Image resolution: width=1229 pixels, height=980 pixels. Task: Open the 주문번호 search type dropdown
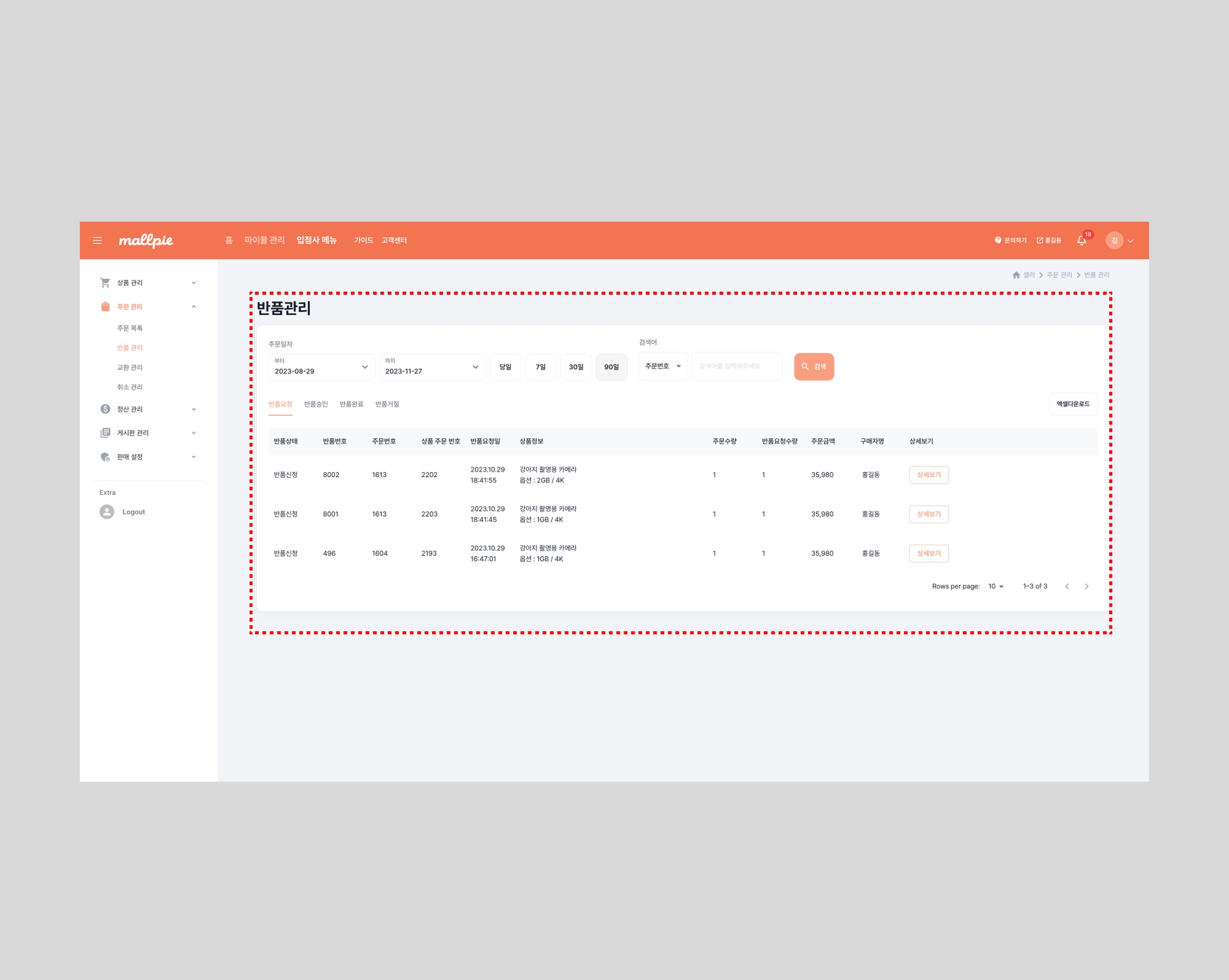coord(663,366)
